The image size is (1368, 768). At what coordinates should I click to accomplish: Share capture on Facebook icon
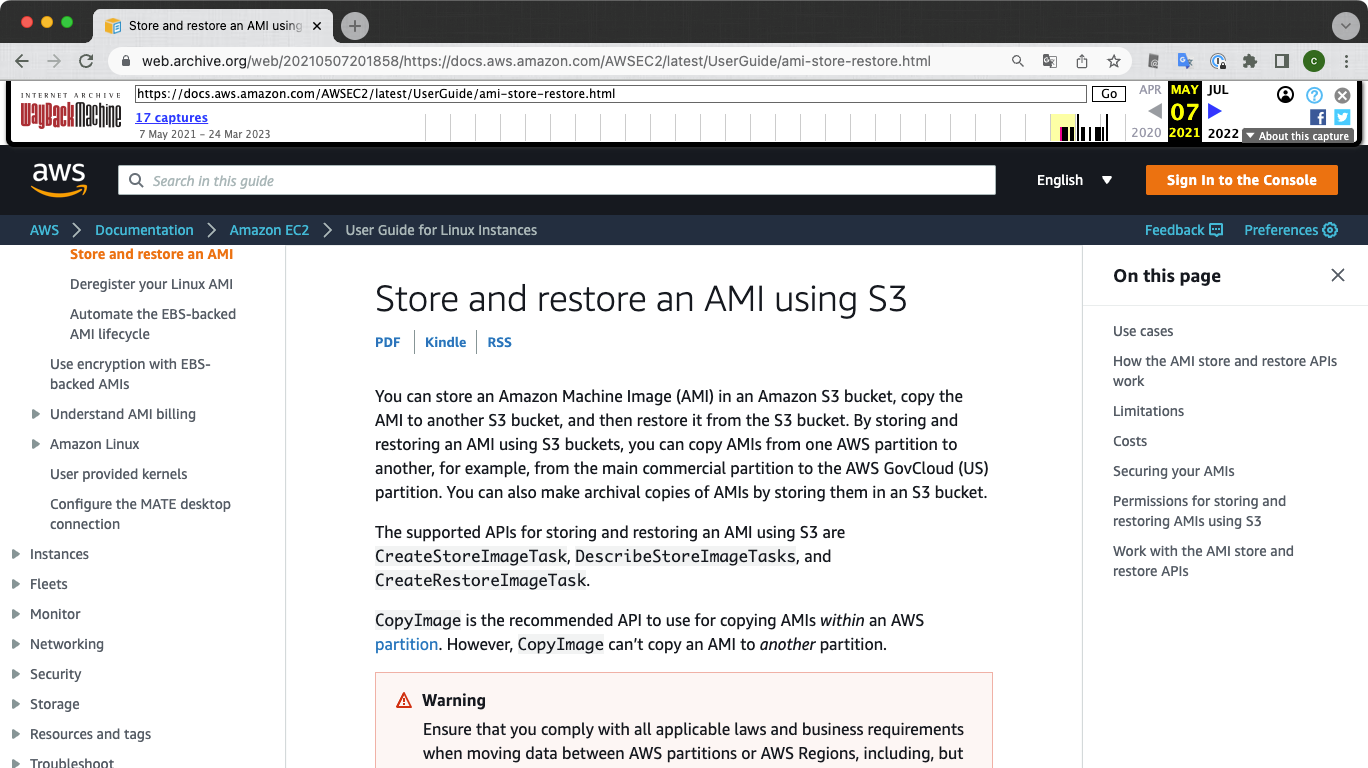coord(1318,117)
